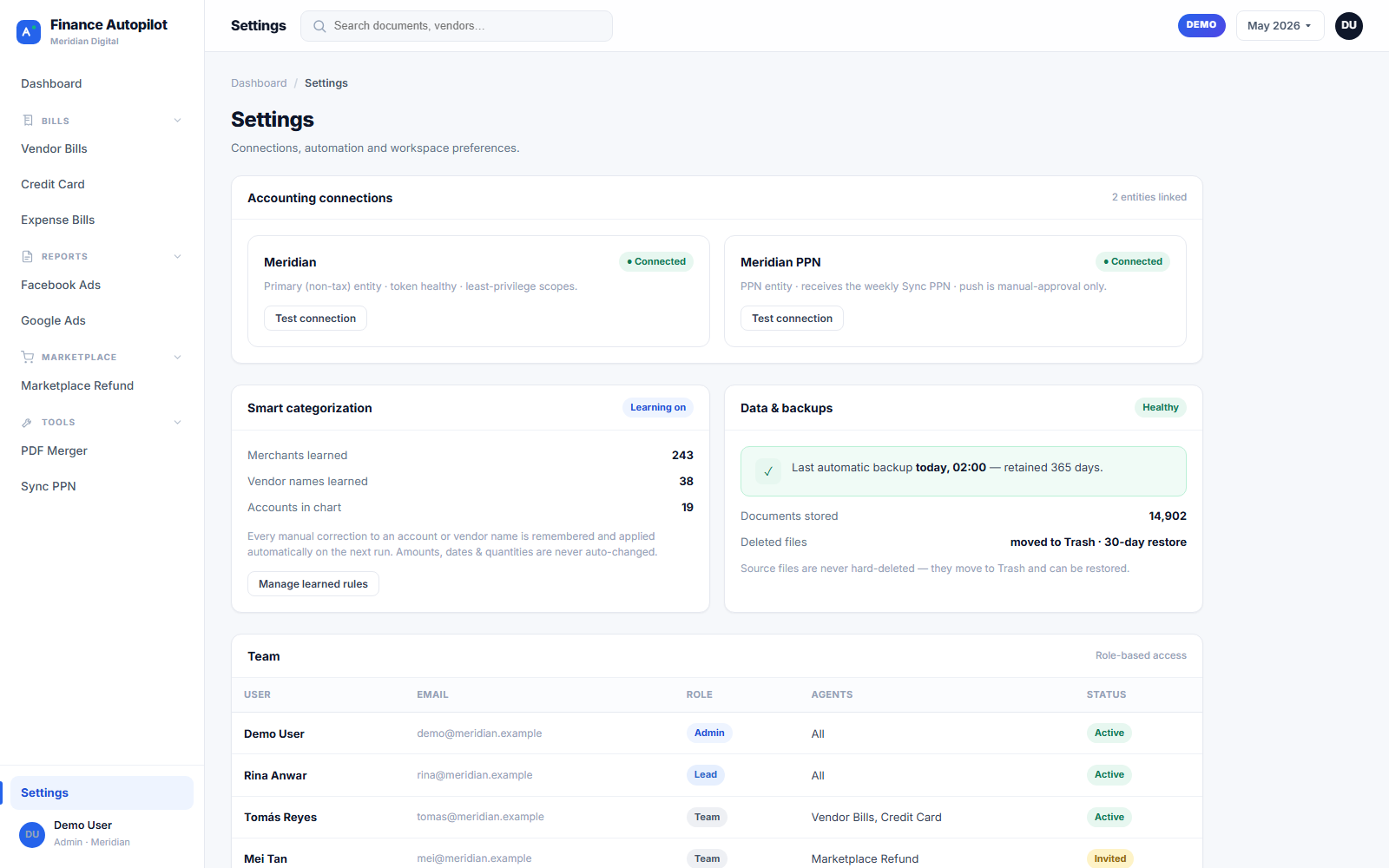This screenshot has width=1389, height=868.
Task: Click Team role badge for Mei Tan
Action: tap(708, 859)
